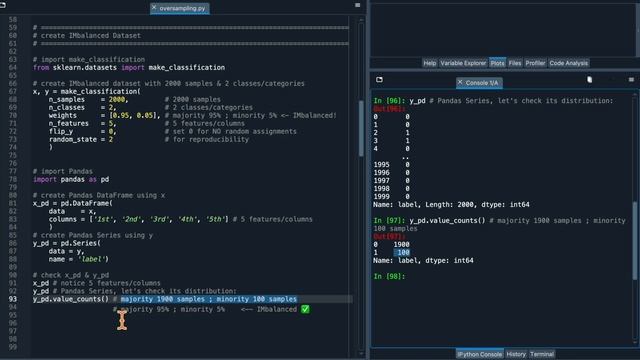The height and width of the screenshot is (360, 640).
Task: Select the IPython Console bottom tab
Action: (480, 354)
